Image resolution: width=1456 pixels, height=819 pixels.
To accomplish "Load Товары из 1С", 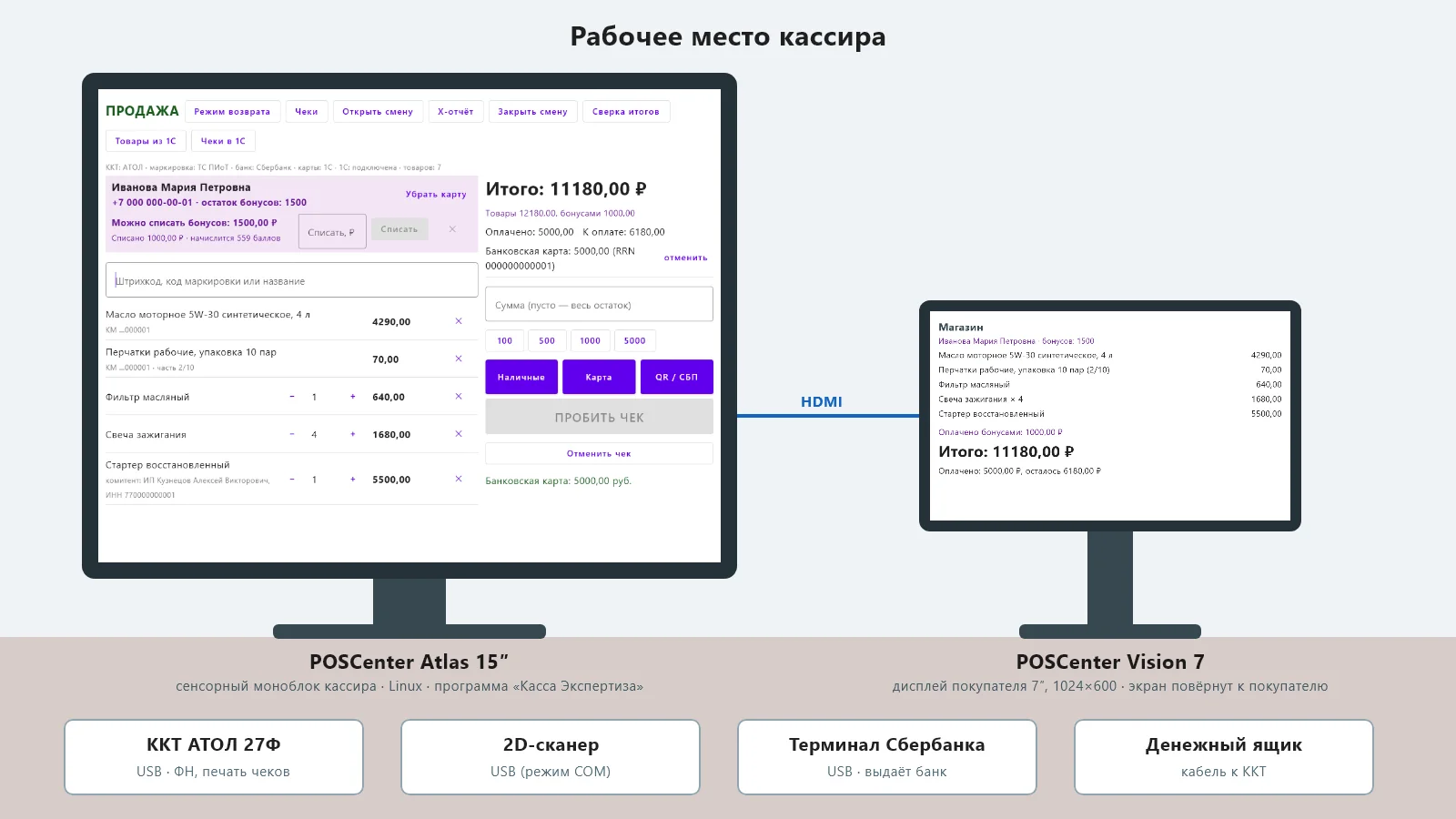I will coord(146,141).
